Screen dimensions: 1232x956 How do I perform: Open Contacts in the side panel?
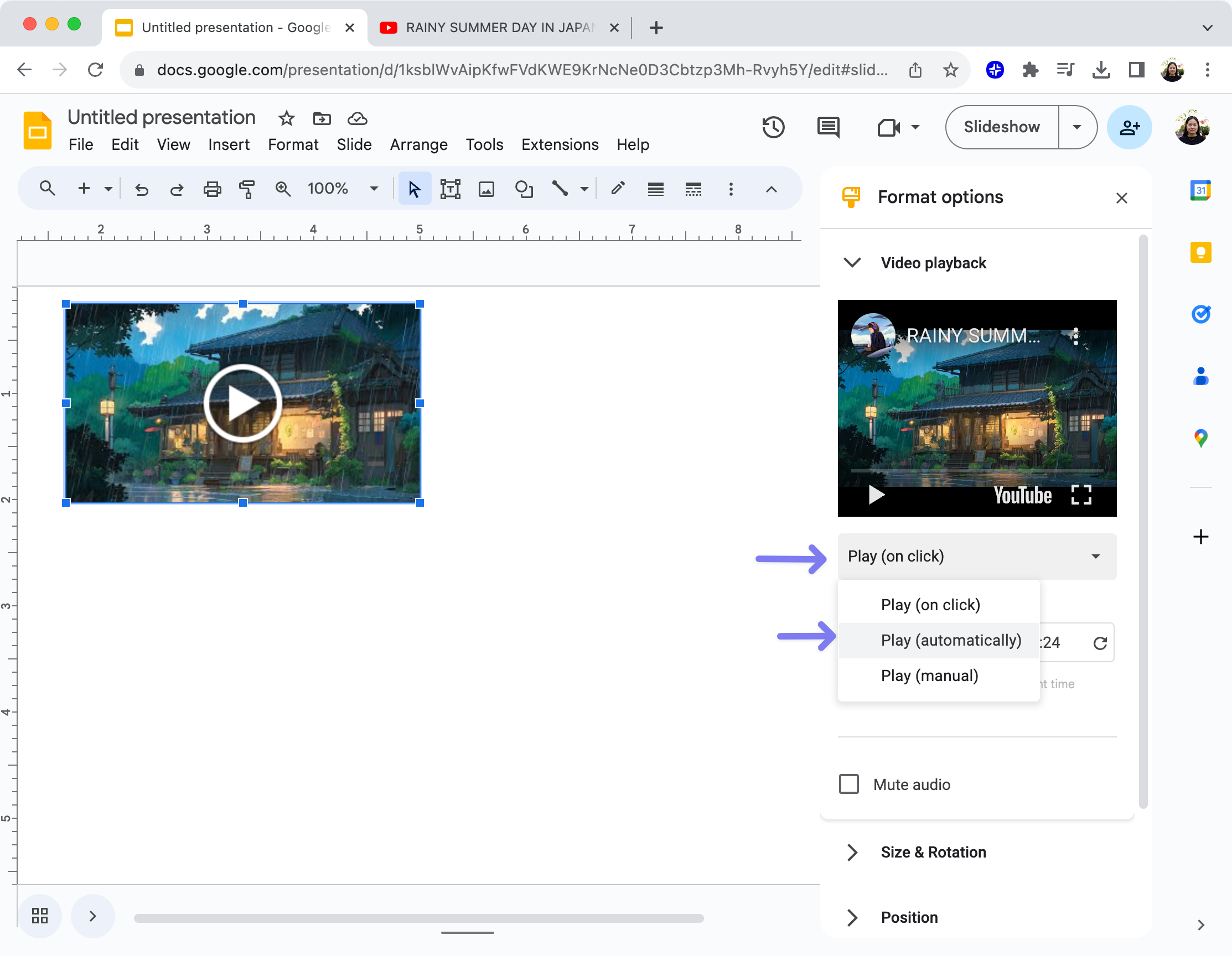click(x=1200, y=376)
